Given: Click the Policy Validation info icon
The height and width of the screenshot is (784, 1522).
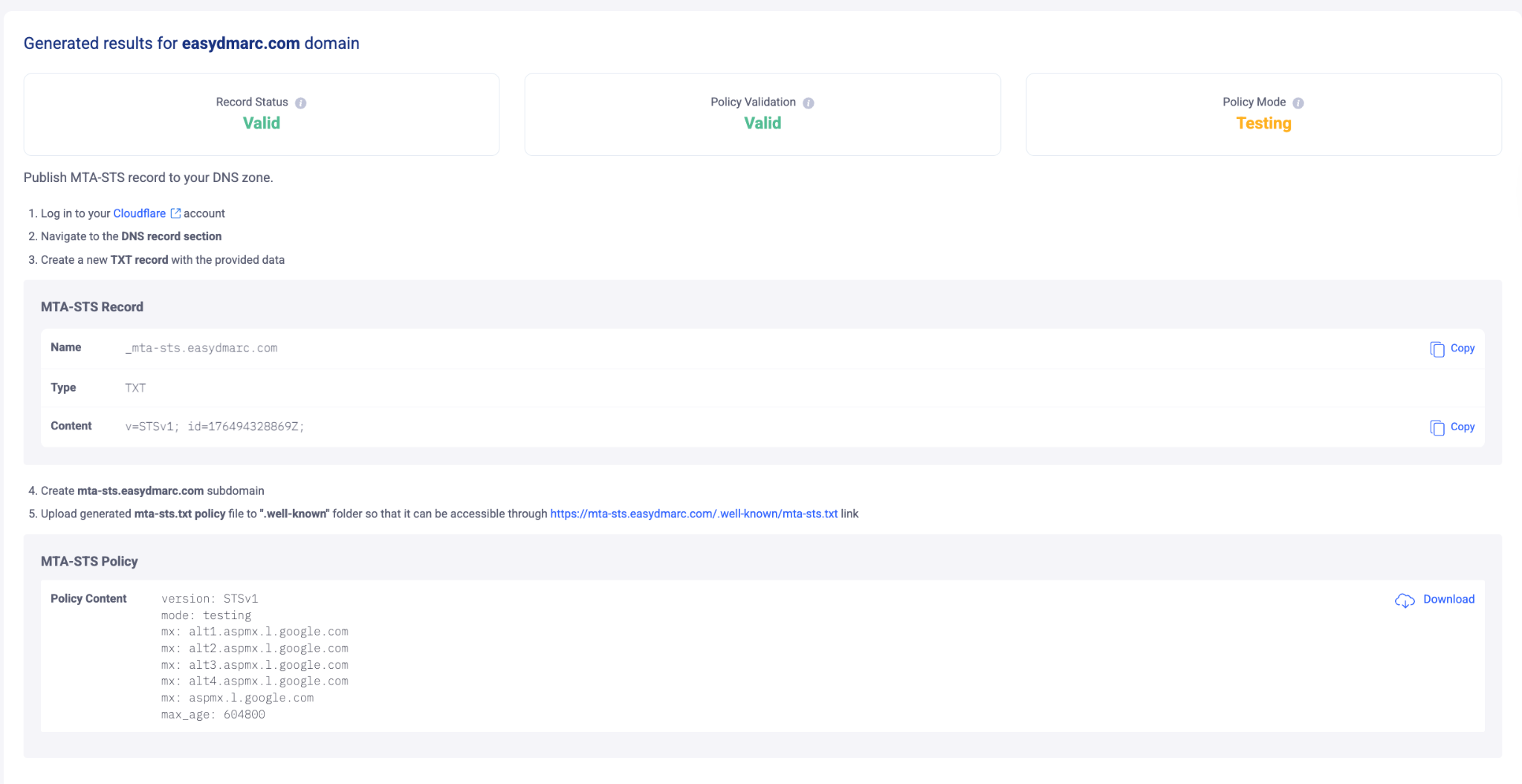Looking at the screenshot, I should coord(809,103).
